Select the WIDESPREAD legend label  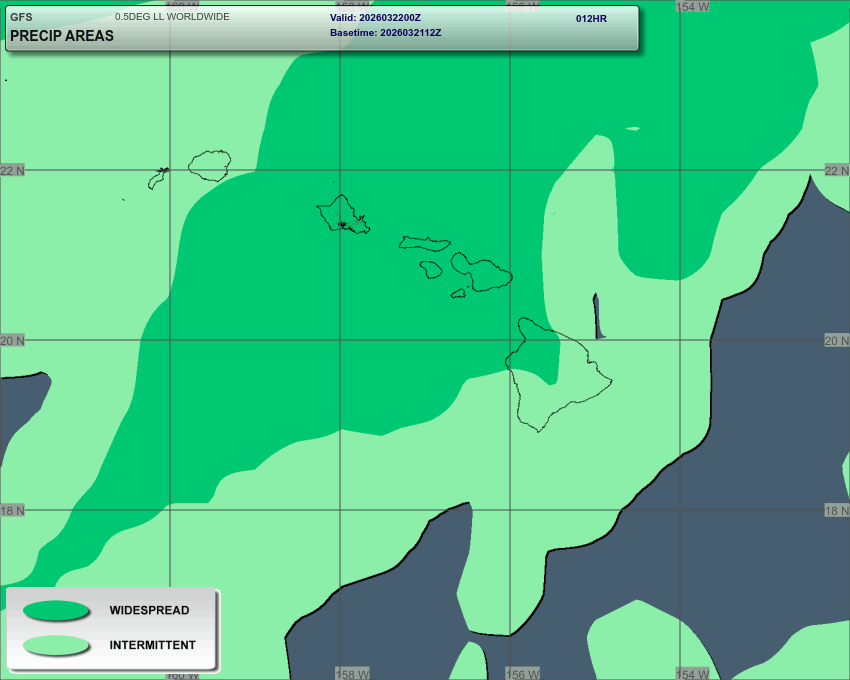point(149,610)
